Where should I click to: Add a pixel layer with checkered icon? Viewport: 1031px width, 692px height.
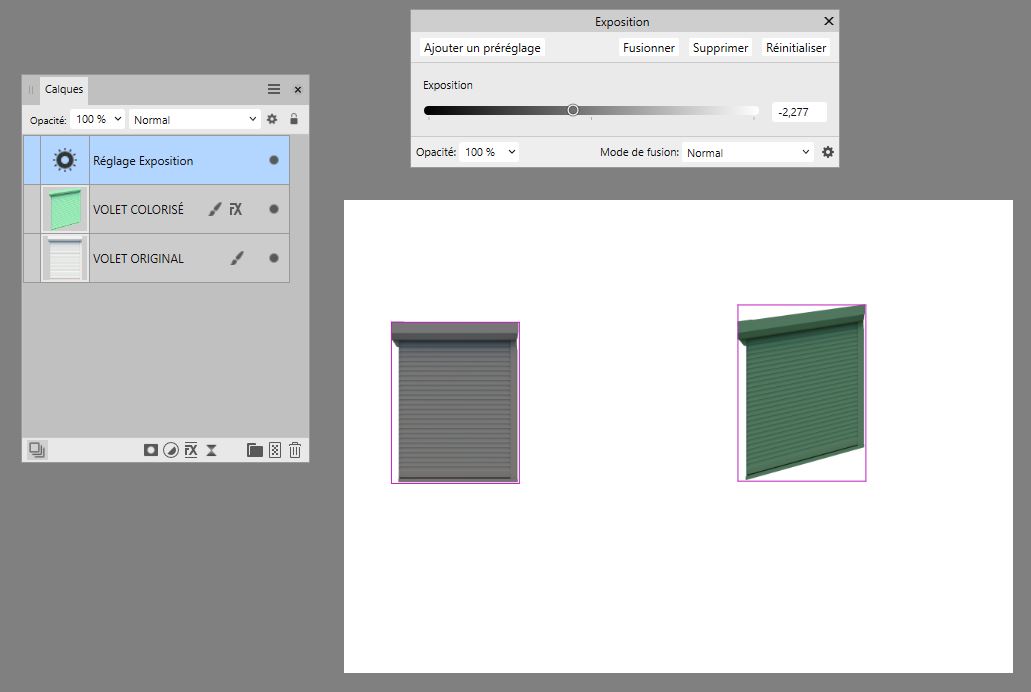tap(275, 450)
